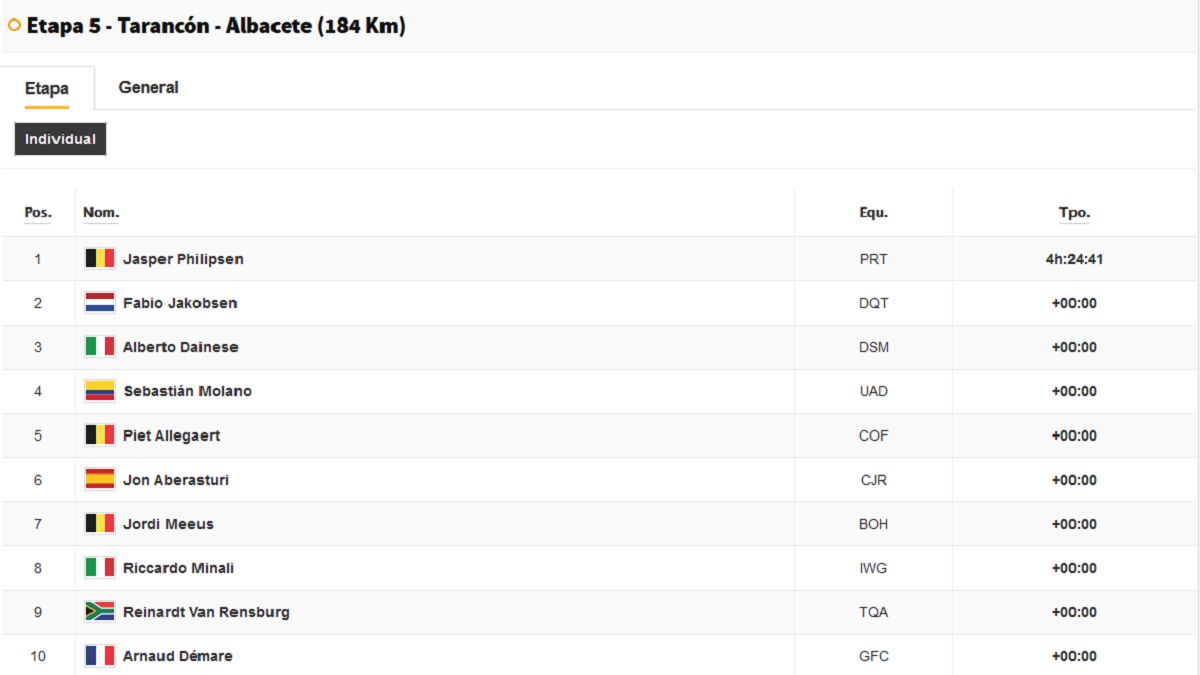Select the Etapa tab

point(47,89)
